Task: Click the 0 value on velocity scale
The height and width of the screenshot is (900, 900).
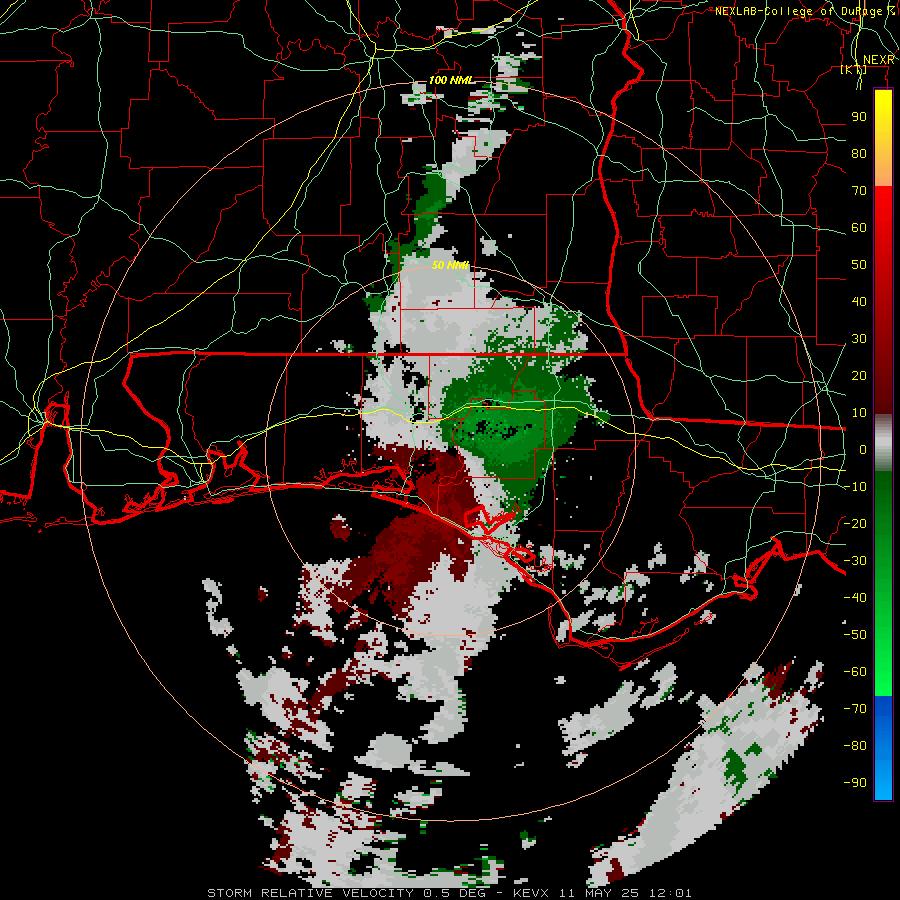Action: point(863,450)
